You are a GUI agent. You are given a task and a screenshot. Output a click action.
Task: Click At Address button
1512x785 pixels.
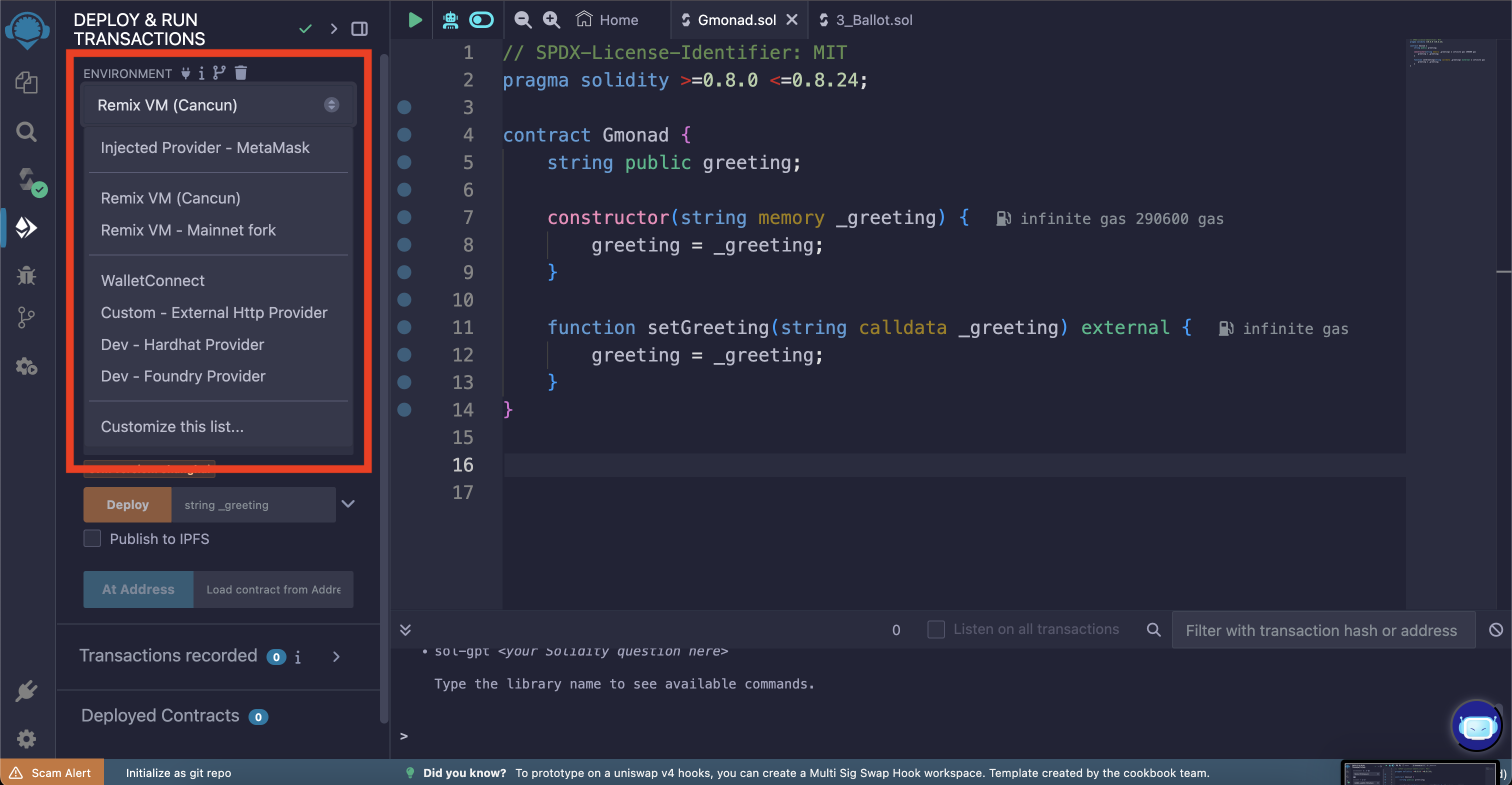point(138,589)
